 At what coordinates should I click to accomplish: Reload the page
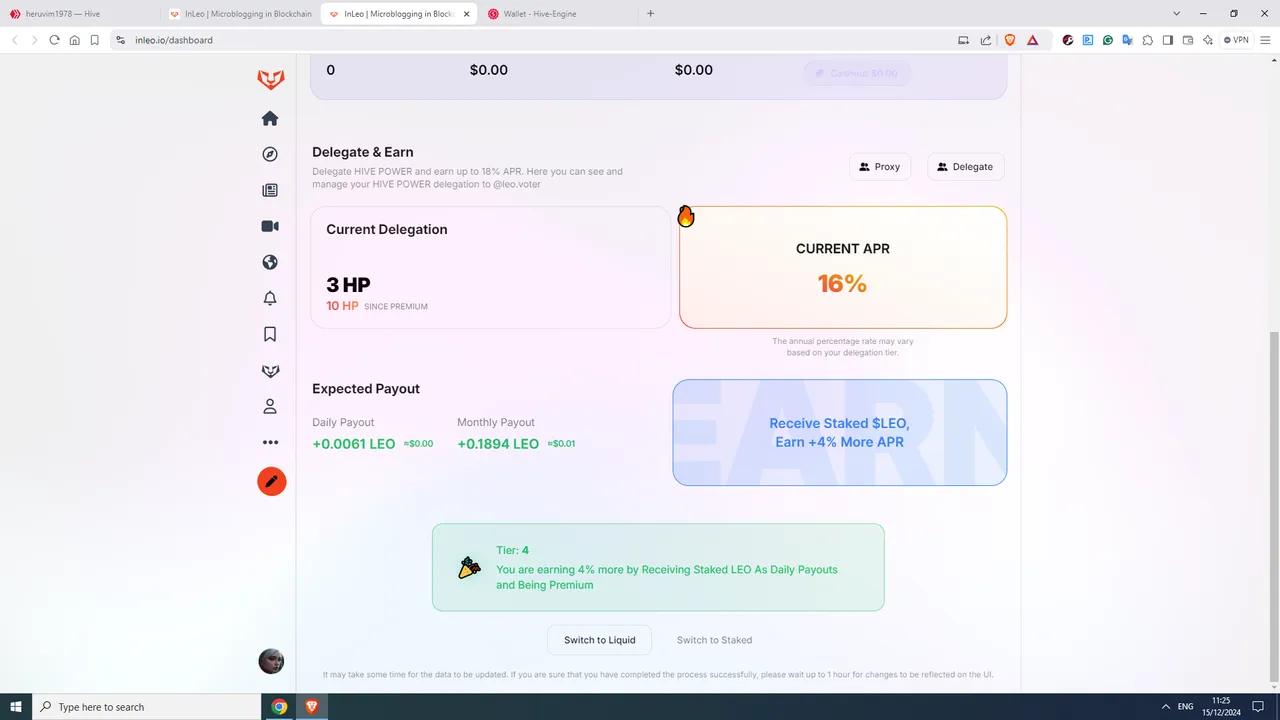click(x=54, y=40)
